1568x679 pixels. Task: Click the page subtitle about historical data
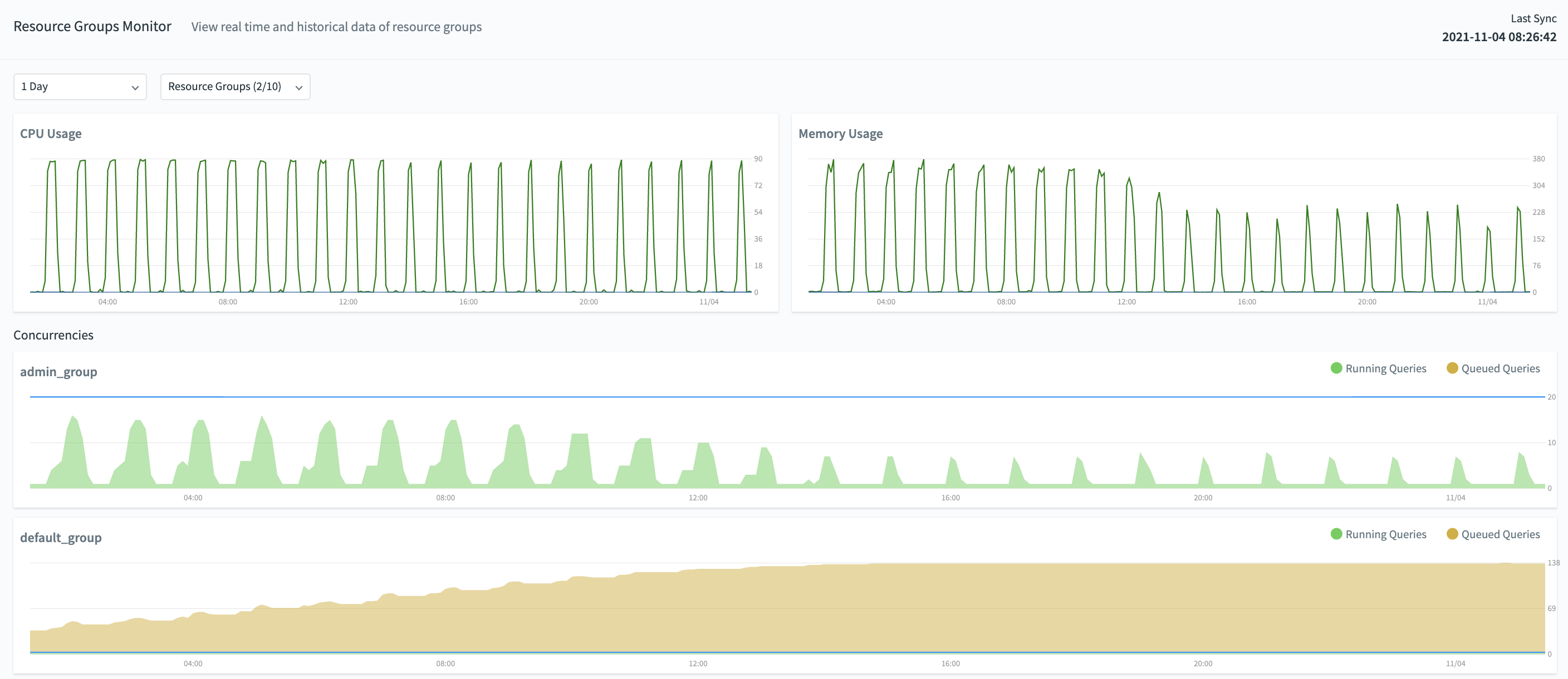point(337,27)
